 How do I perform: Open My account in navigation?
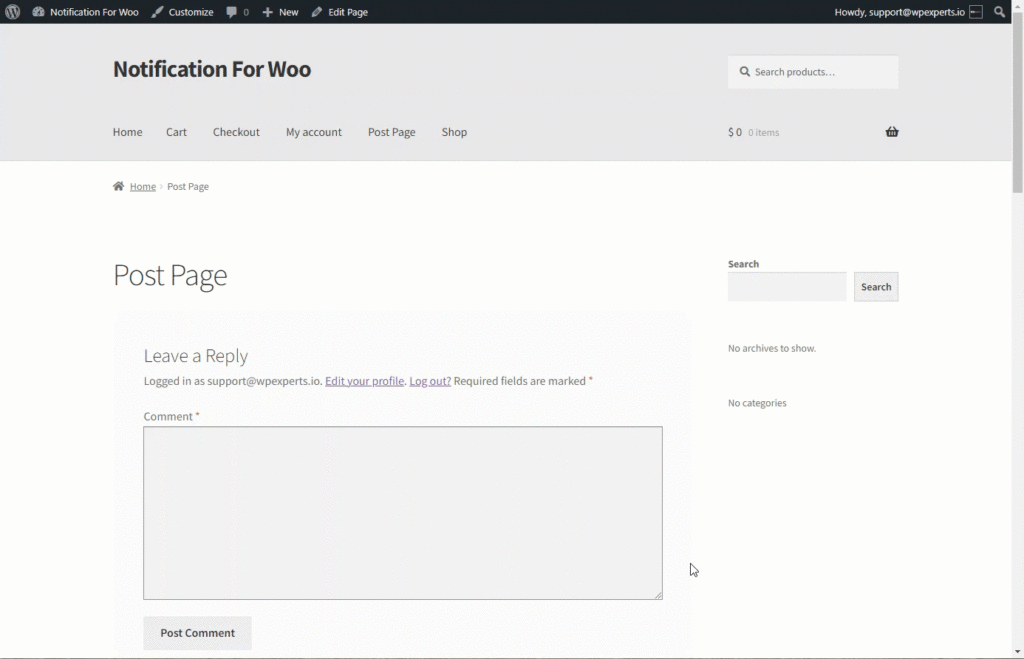(313, 132)
